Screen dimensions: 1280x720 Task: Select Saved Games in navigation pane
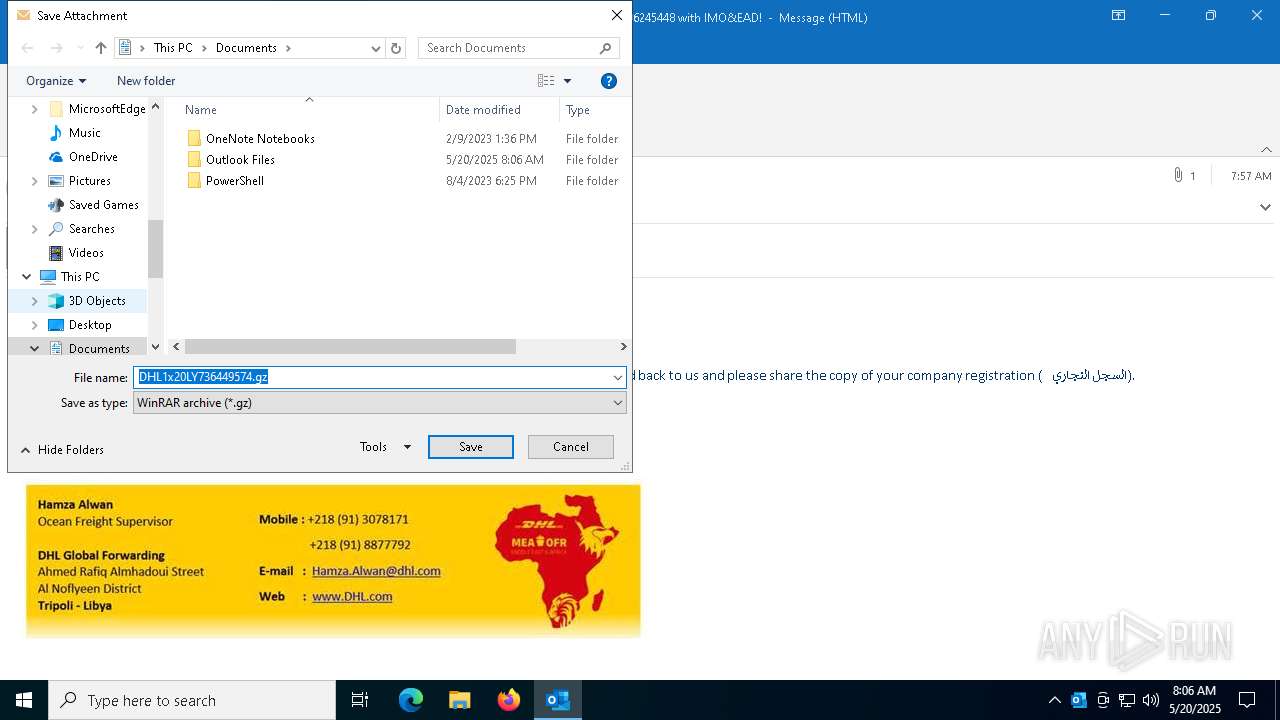93,205
